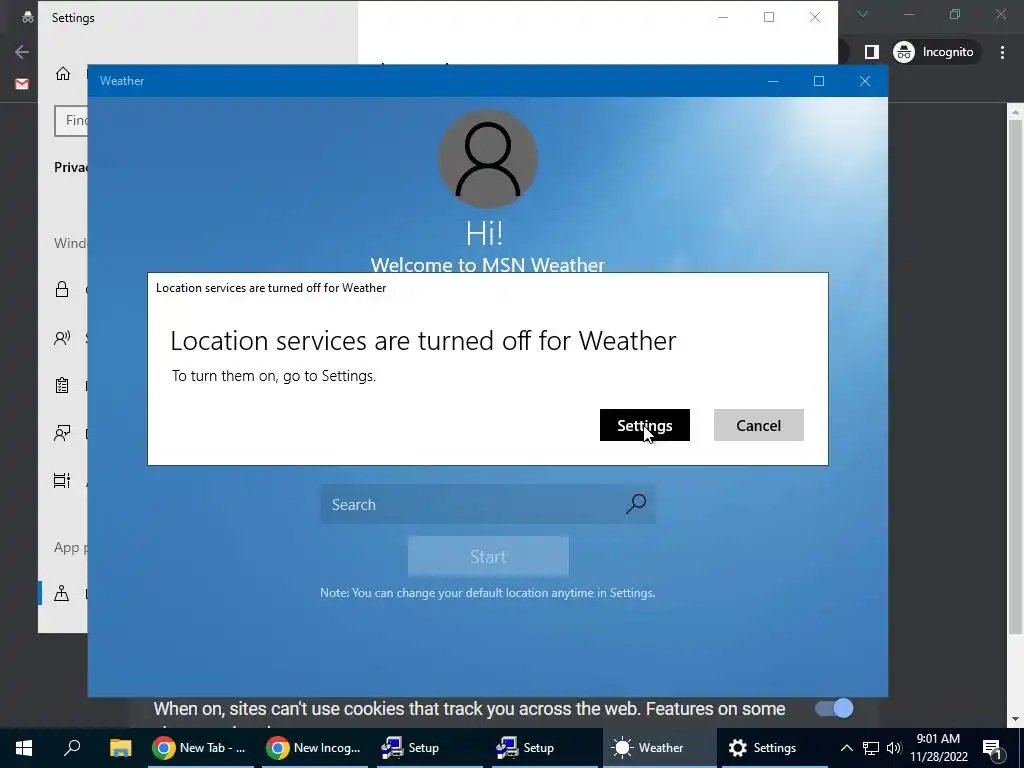
Task: Open the network tray icon
Action: tap(871, 748)
